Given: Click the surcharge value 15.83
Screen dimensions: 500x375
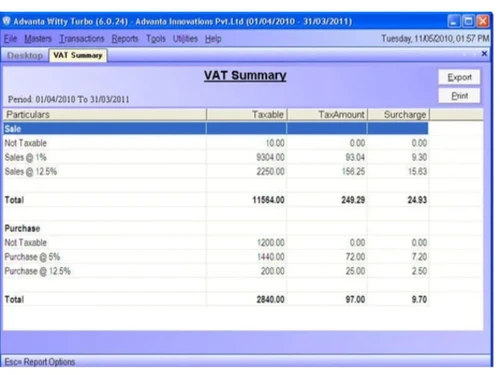Looking at the screenshot, I should [417, 172].
